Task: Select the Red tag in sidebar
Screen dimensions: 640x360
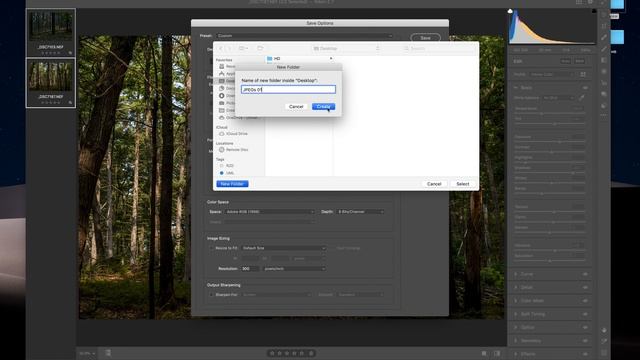Action: 226,166
